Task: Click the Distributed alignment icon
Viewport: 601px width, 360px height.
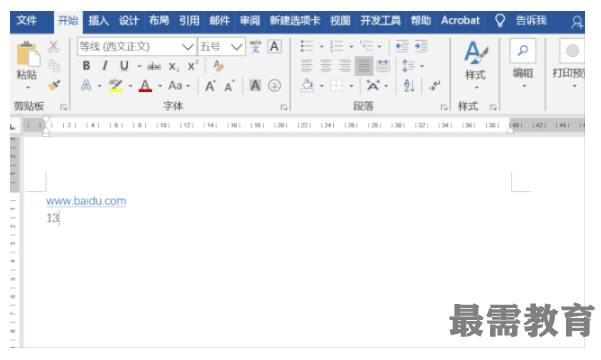Action: coord(383,66)
